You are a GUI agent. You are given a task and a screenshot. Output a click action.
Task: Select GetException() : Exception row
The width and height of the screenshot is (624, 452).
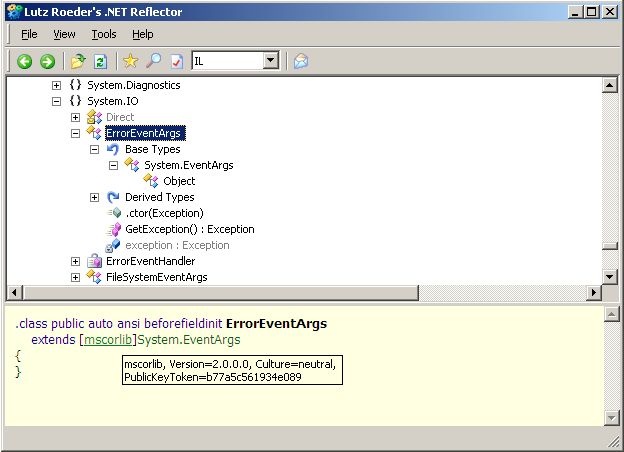pyautogui.click(x=189, y=229)
